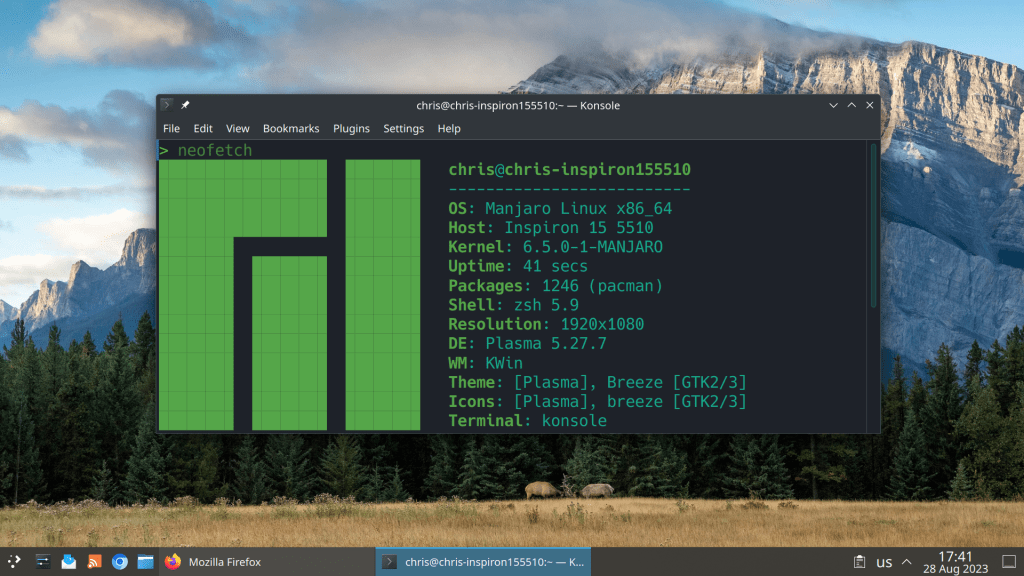Launch the mail client from the taskbar
This screenshot has width=1024, height=576.
pyautogui.click(x=68, y=562)
